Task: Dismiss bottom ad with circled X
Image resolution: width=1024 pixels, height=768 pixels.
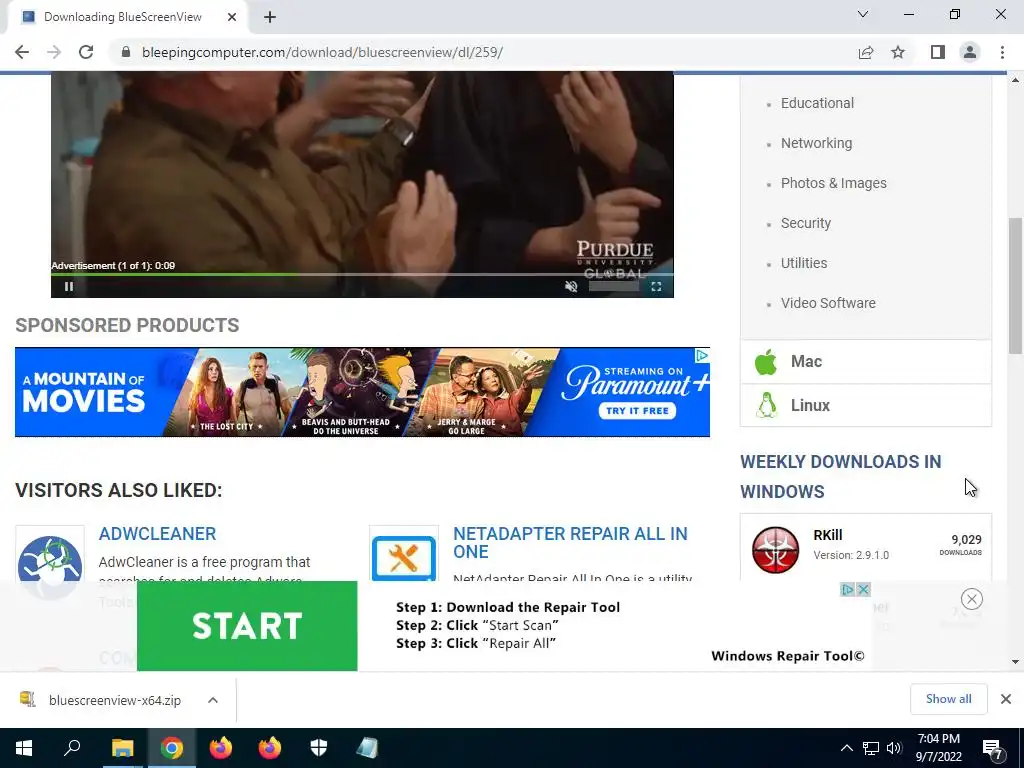Action: [x=972, y=599]
